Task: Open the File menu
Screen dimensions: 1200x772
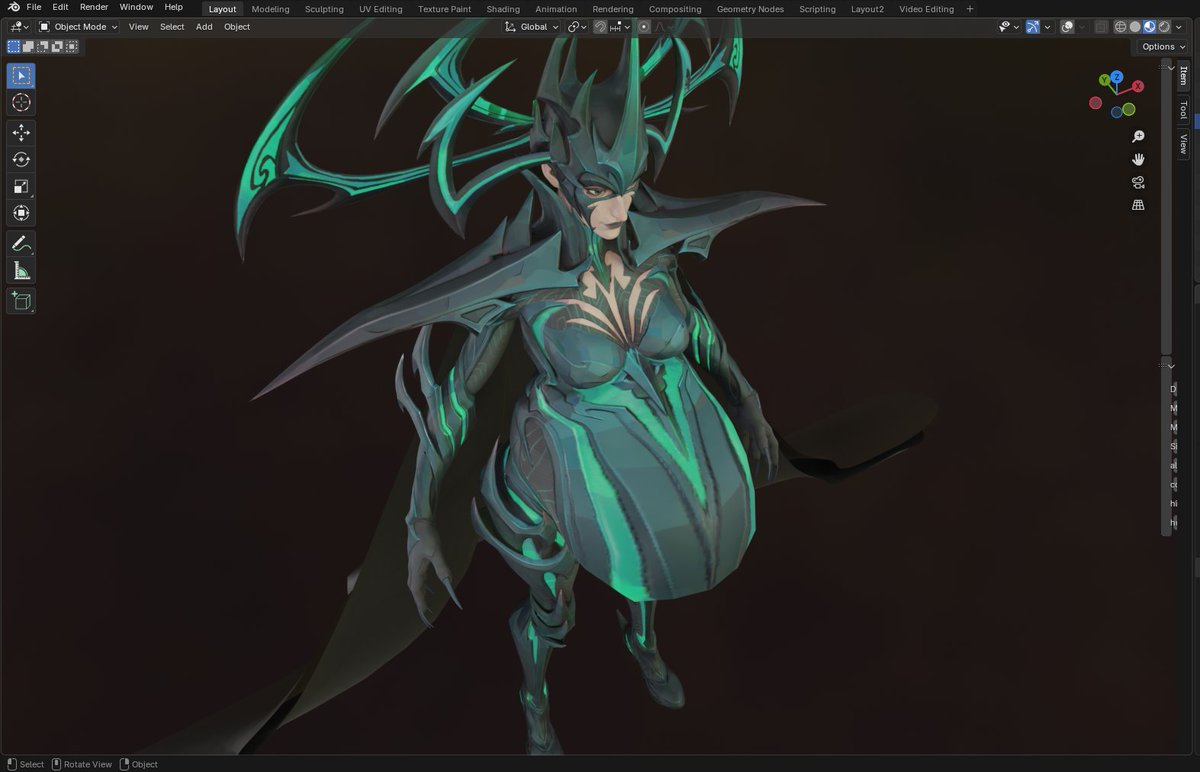Action: (x=34, y=7)
